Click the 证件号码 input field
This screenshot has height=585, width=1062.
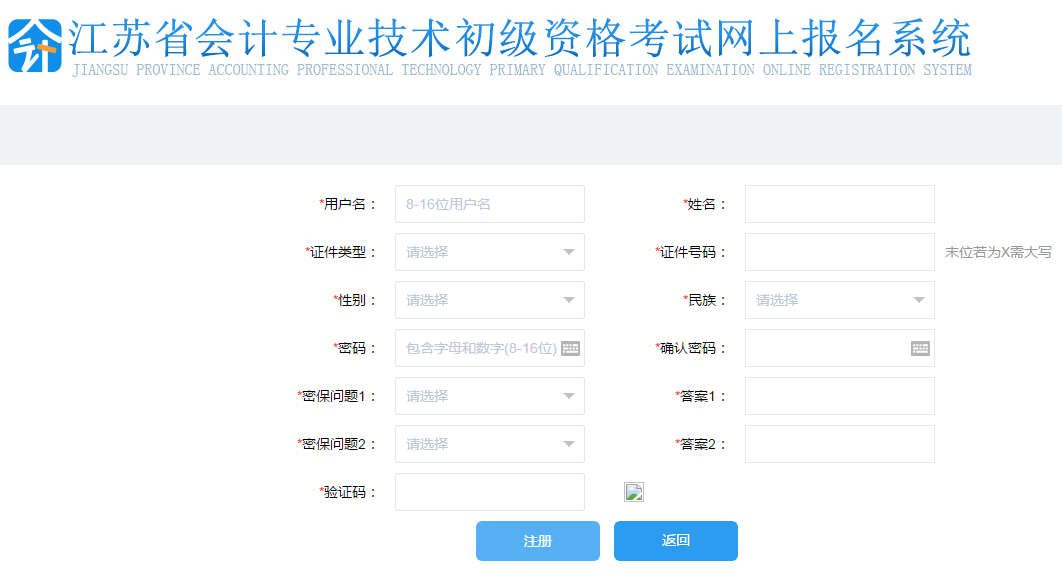pyautogui.click(x=839, y=252)
